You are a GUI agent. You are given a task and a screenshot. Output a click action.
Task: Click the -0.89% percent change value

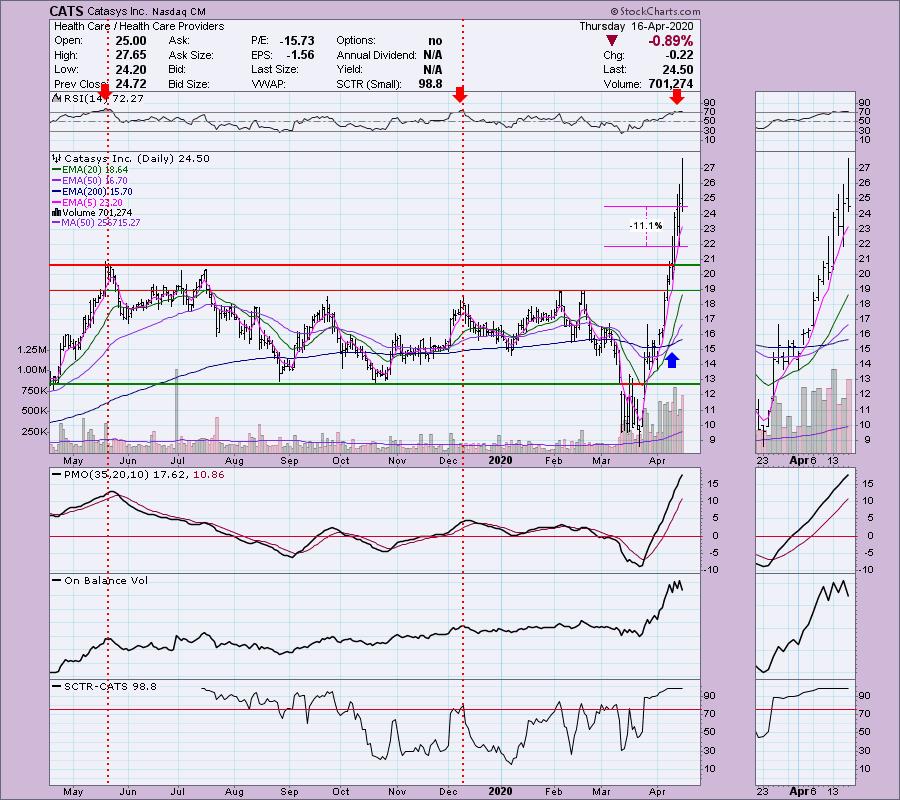coord(670,41)
